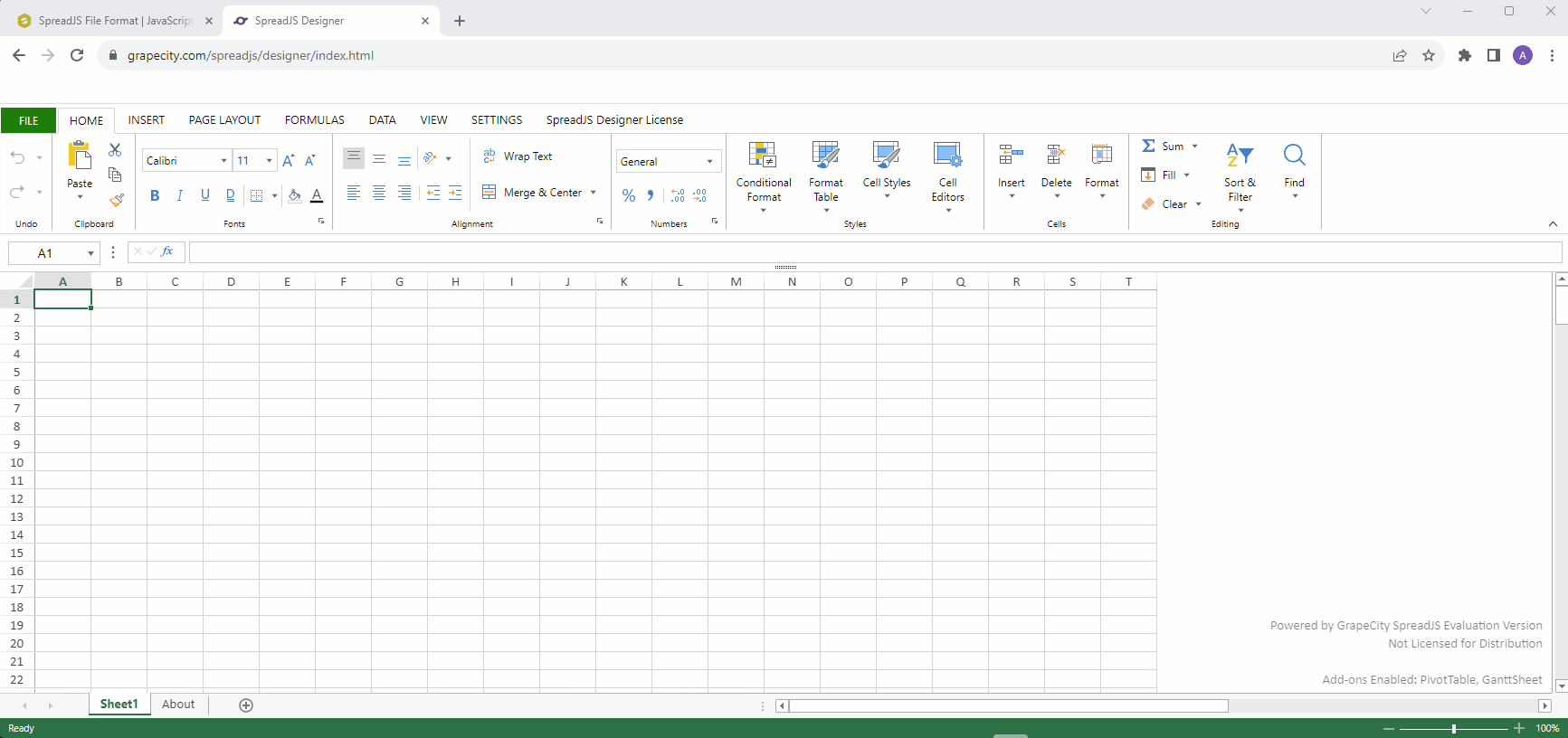Click the Merge & Center button
Viewport: 1568px width, 738px height.
click(x=532, y=193)
